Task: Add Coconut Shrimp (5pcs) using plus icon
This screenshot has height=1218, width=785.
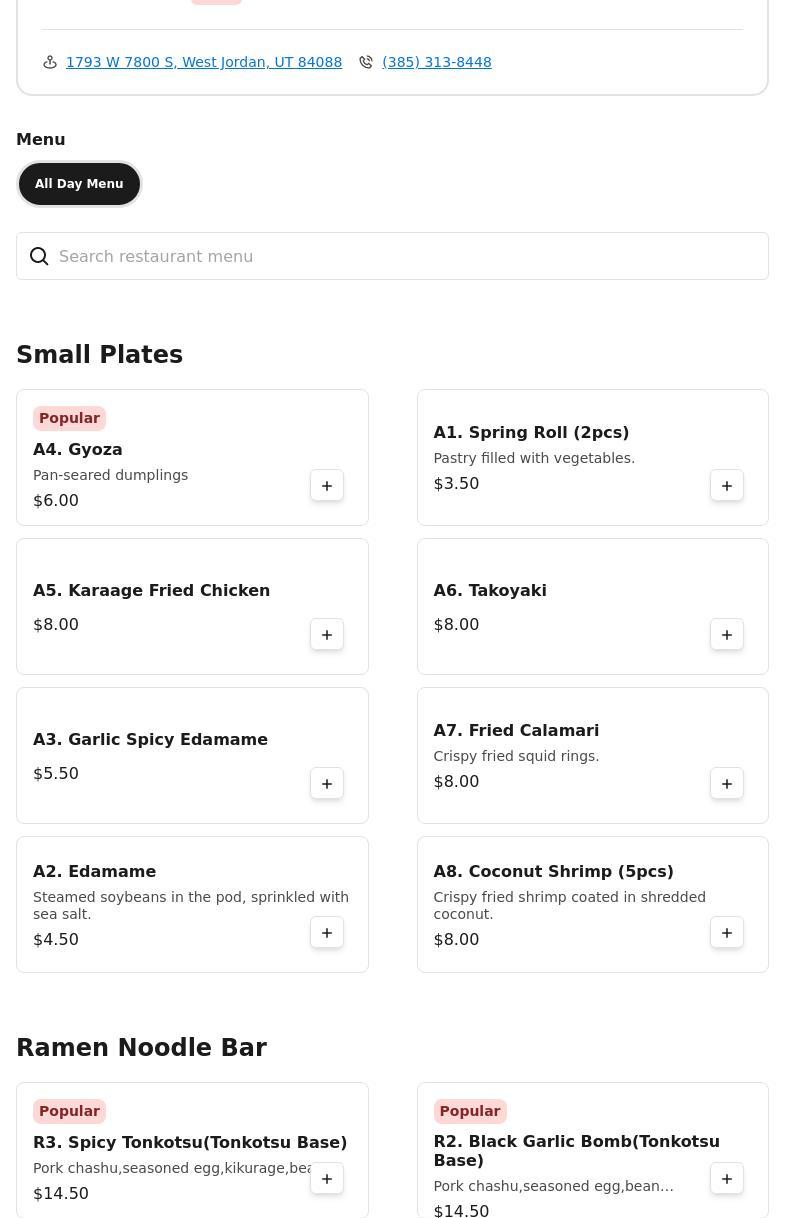Action: click(727, 933)
